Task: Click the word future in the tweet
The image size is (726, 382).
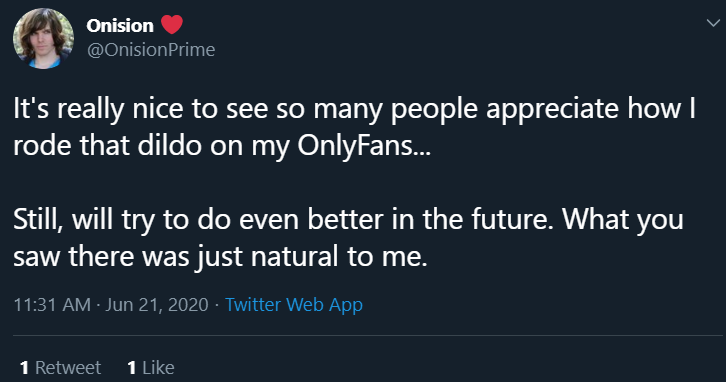Action: point(513,219)
